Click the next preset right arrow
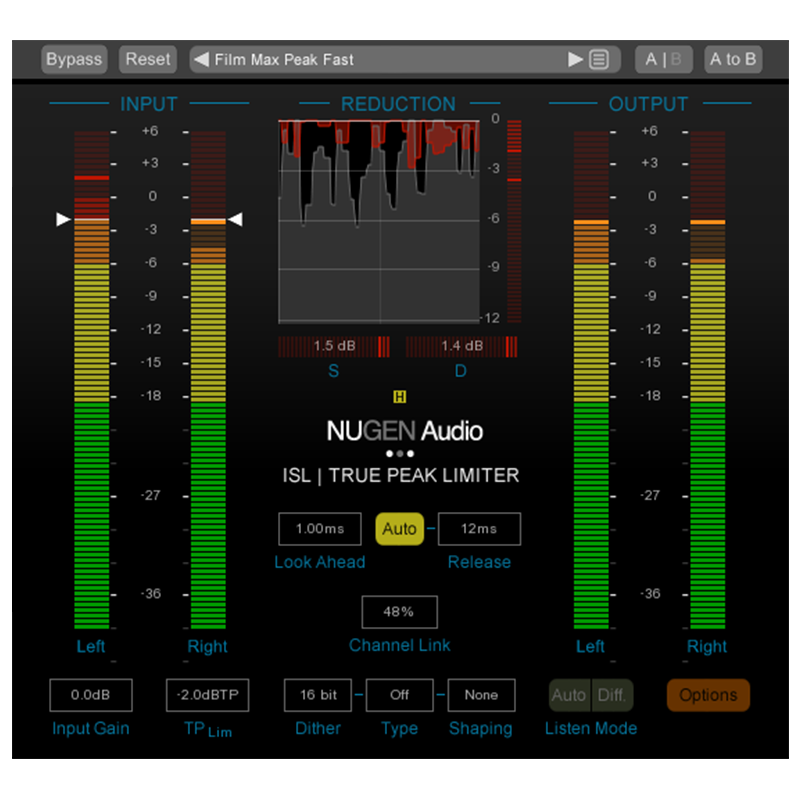The width and height of the screenshot is (800, 800). pyautogui.click(x=575, y=60)
